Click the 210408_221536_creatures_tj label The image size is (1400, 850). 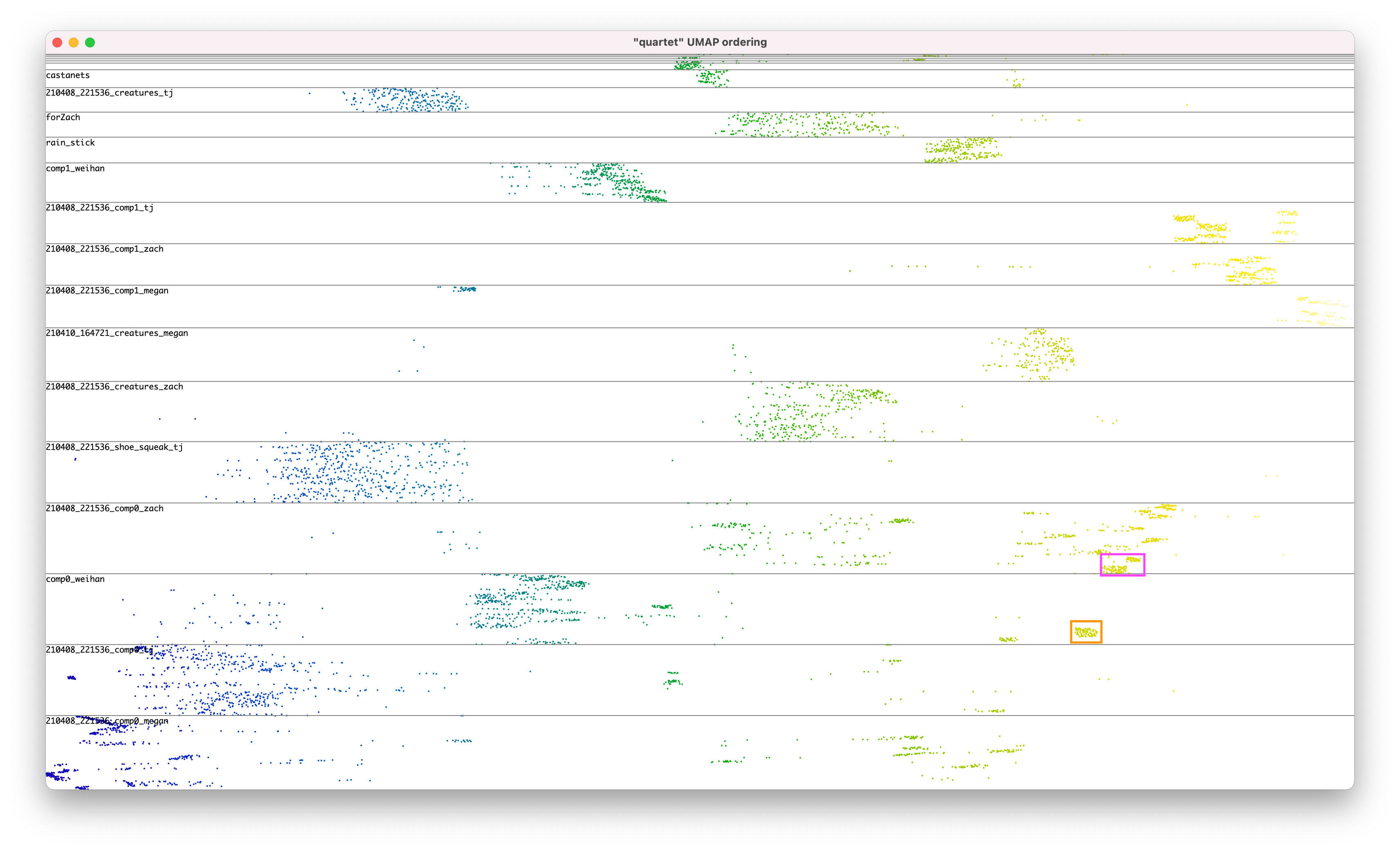coord(109,93)
